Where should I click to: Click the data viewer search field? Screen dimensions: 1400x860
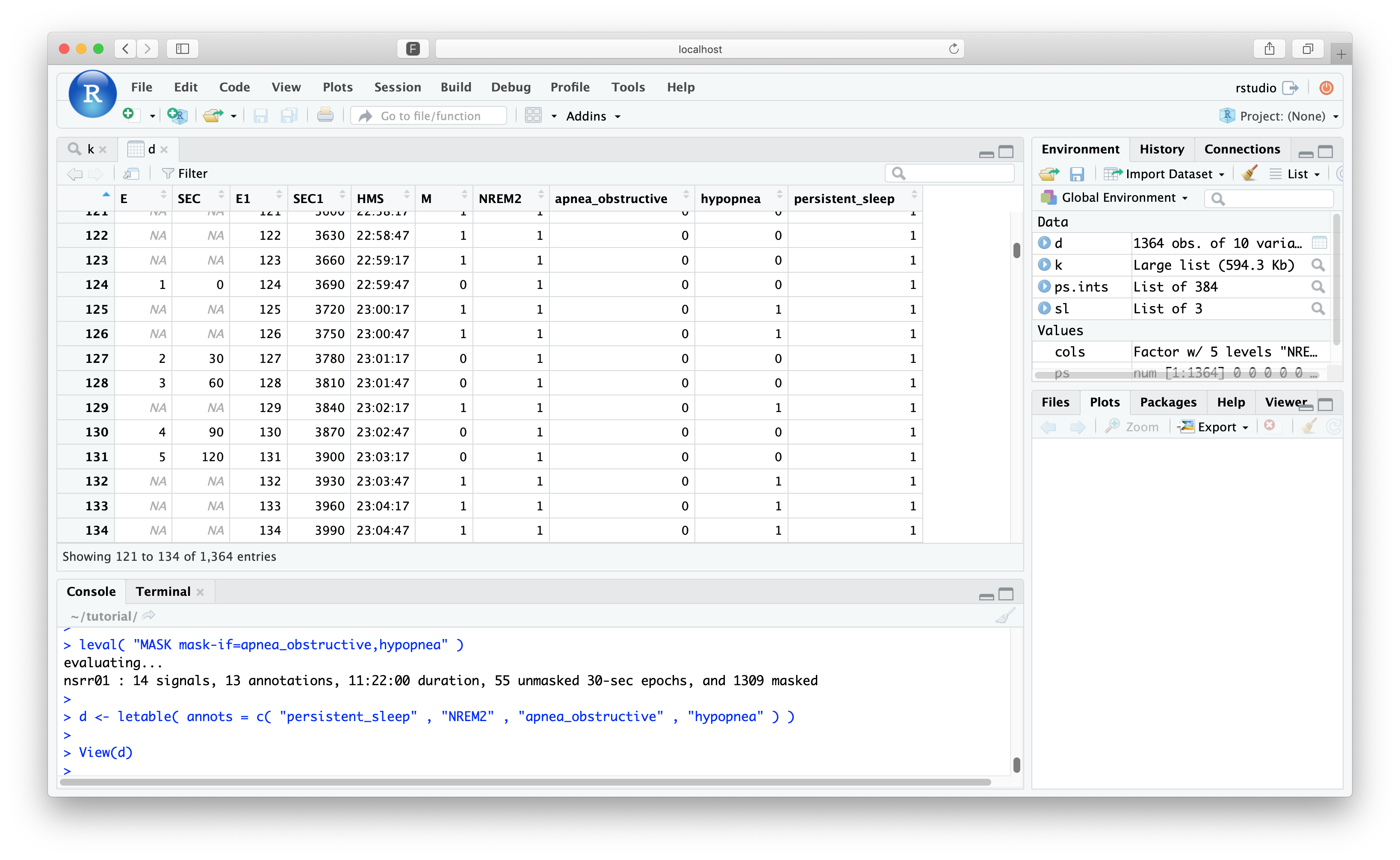[x=956, y=173]
